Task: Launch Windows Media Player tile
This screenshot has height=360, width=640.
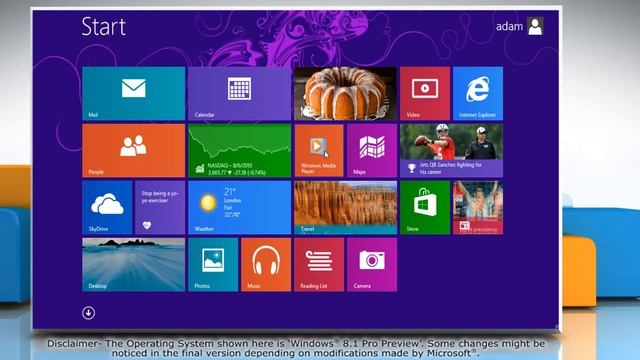Action: 319,151
